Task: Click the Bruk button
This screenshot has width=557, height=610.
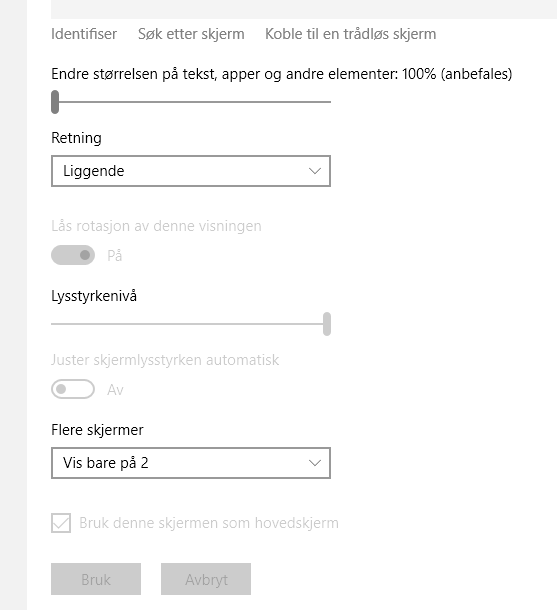Action: (96, 579)
